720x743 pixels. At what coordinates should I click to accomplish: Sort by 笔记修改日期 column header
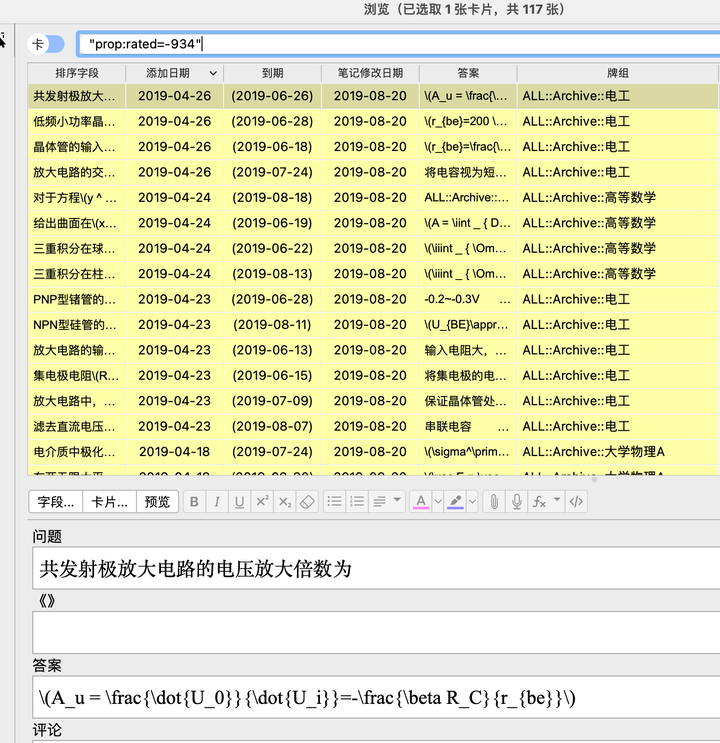pyautogui.click(x=370, y=73)
